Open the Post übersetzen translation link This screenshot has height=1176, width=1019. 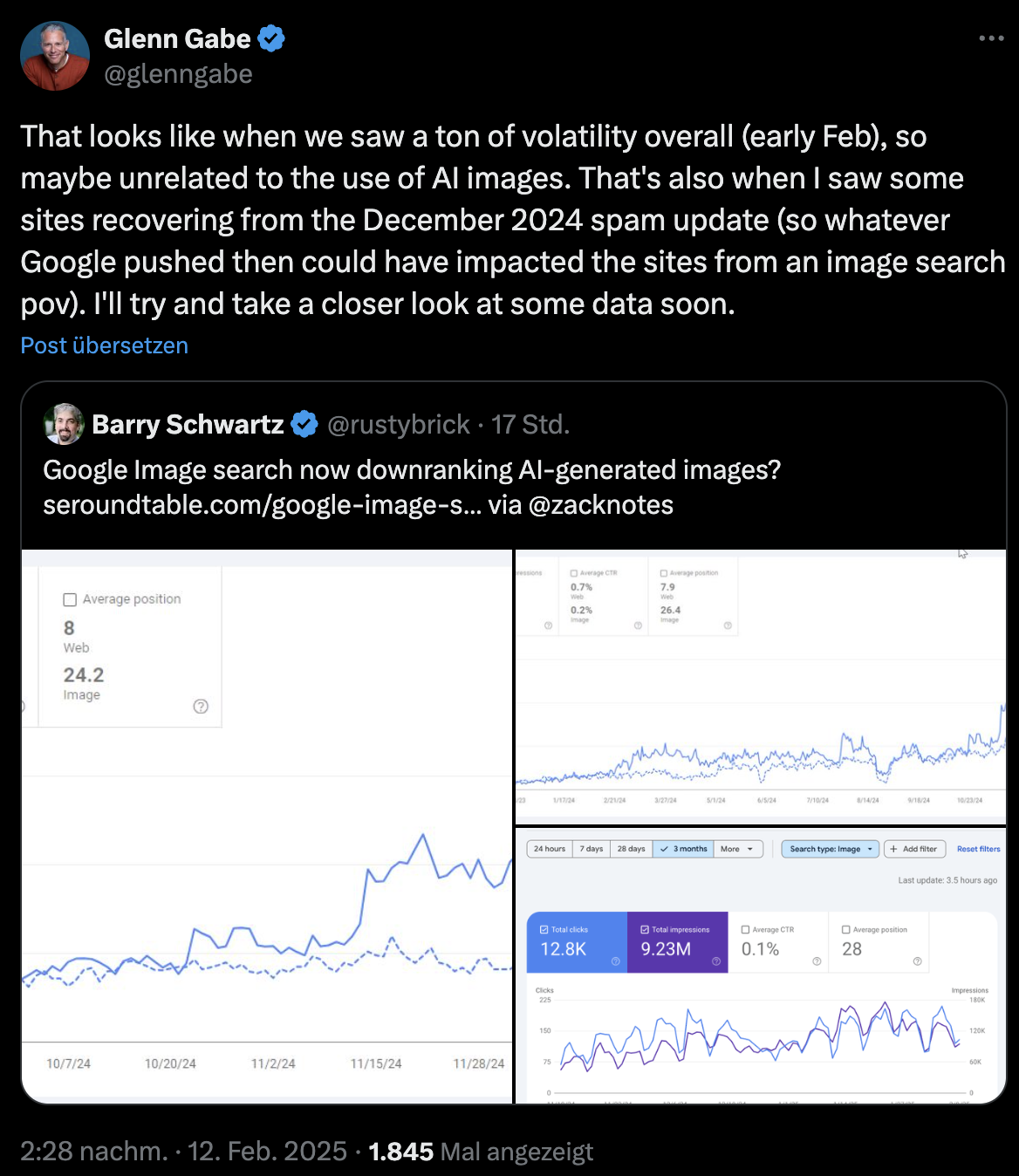coord(103,345)
